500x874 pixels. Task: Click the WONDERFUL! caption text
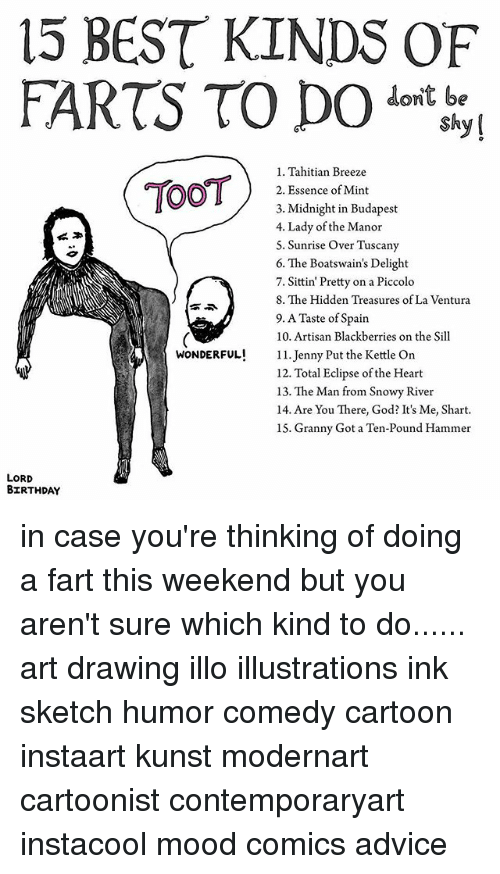tap(211, 355)
